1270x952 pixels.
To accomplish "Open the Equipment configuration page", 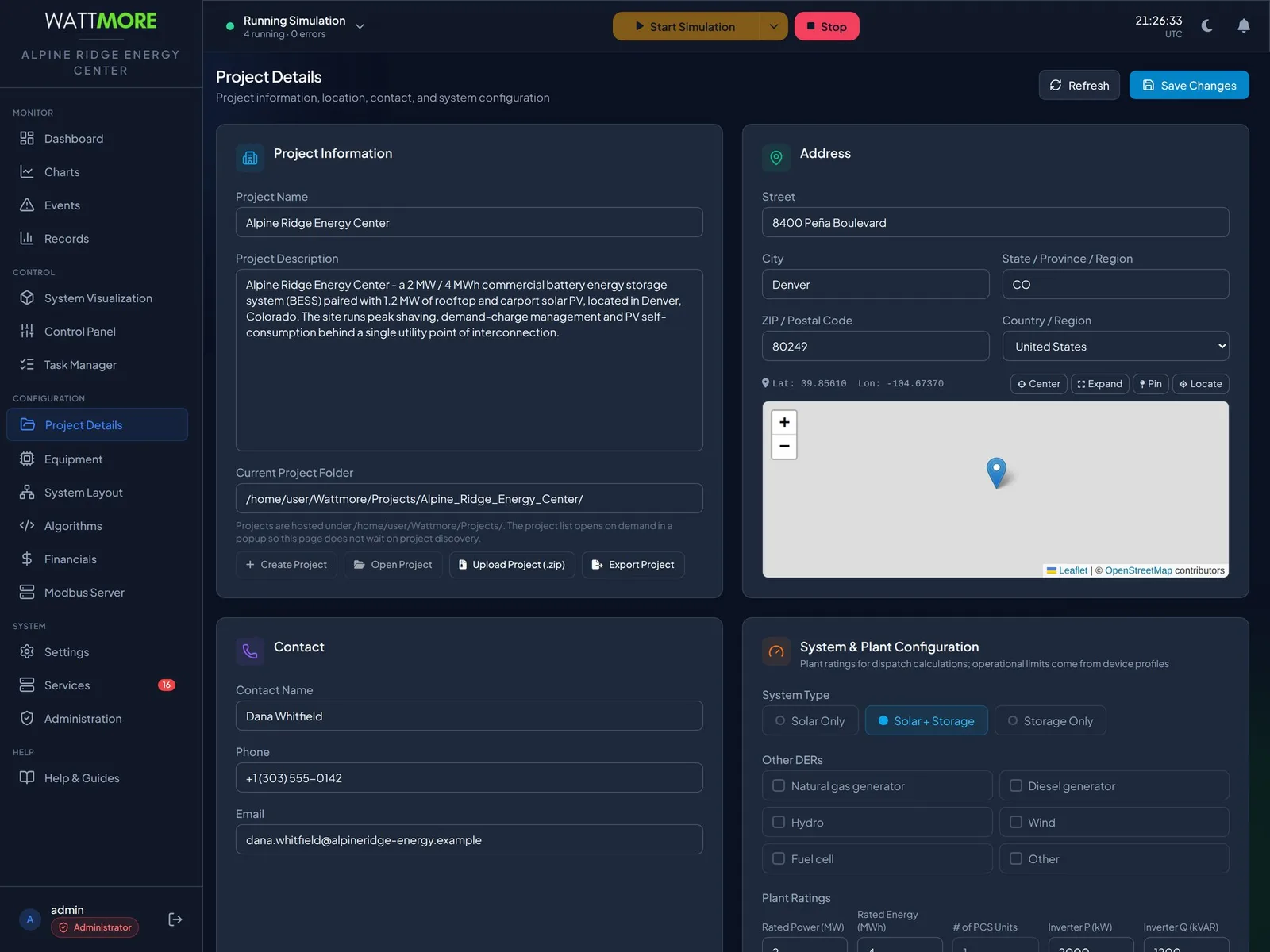I will (97, 459).
